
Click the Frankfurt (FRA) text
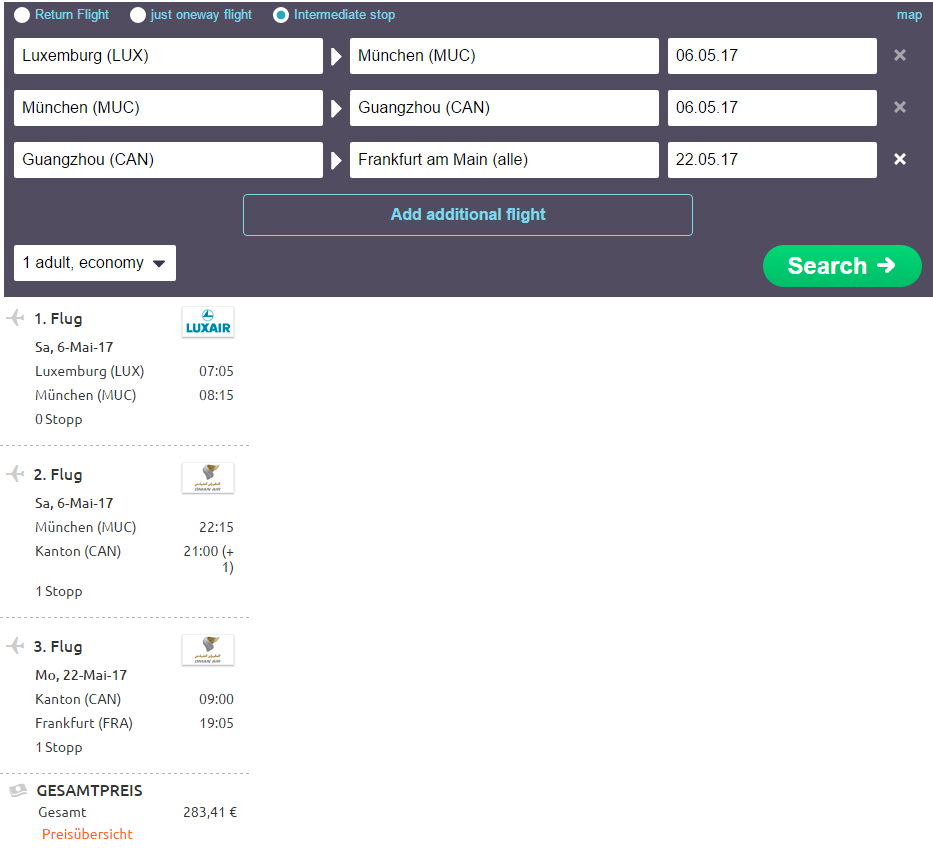84,723
